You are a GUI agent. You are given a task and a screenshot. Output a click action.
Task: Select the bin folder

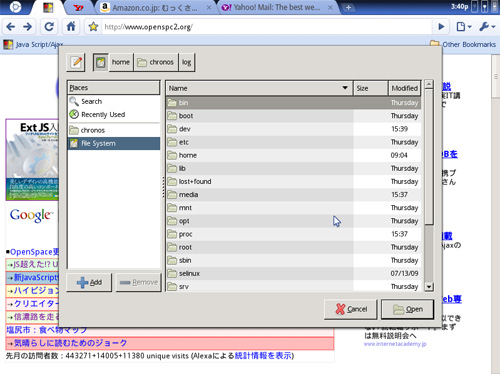tap(293, 103)
